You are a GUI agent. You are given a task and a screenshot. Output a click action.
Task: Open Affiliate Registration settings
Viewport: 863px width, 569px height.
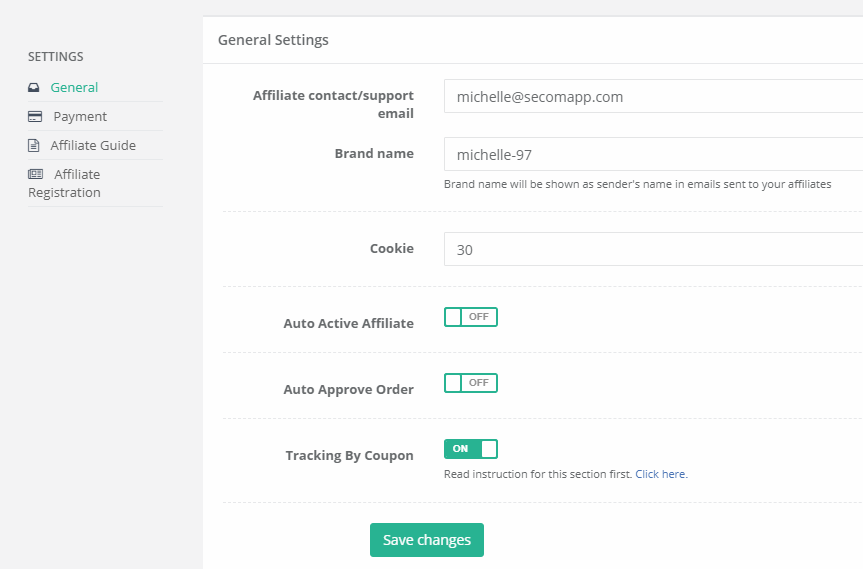pyautogui.click(x=64, y=183)
